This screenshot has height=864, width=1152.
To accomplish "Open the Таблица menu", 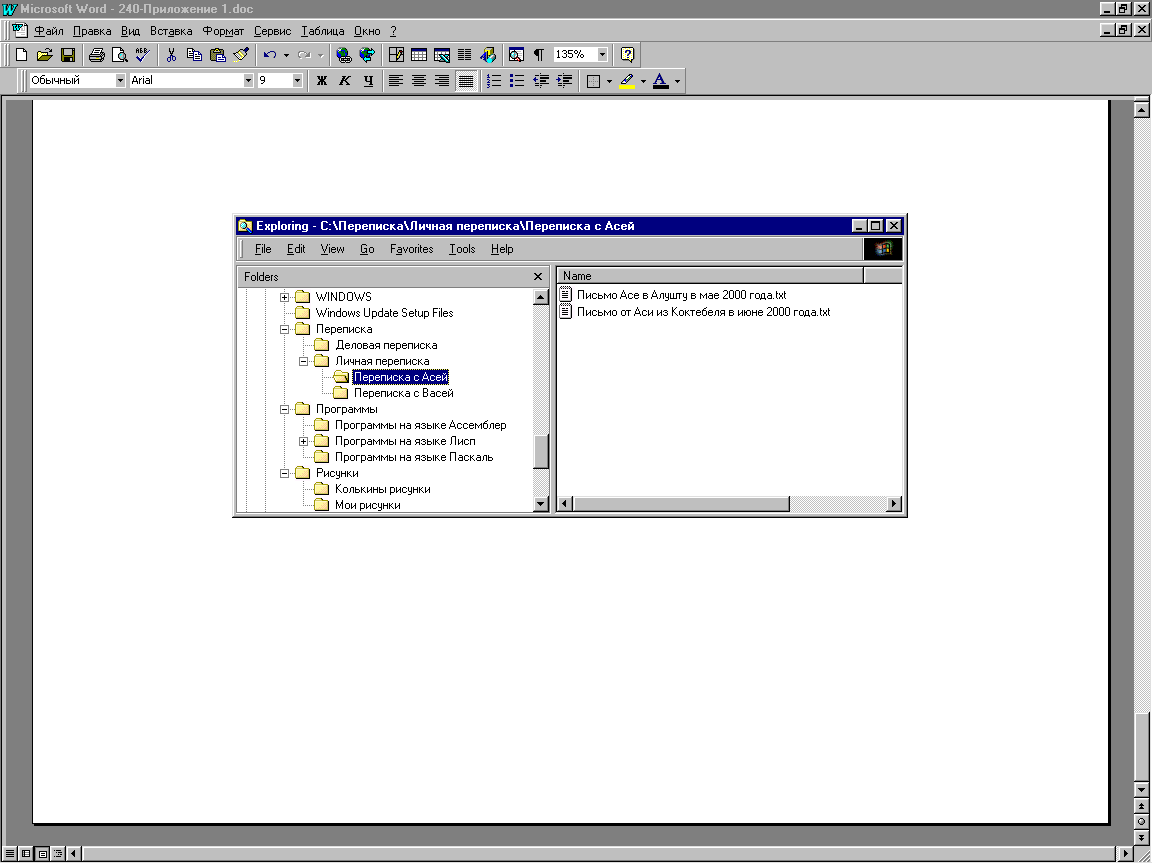I will click(323, 31).
